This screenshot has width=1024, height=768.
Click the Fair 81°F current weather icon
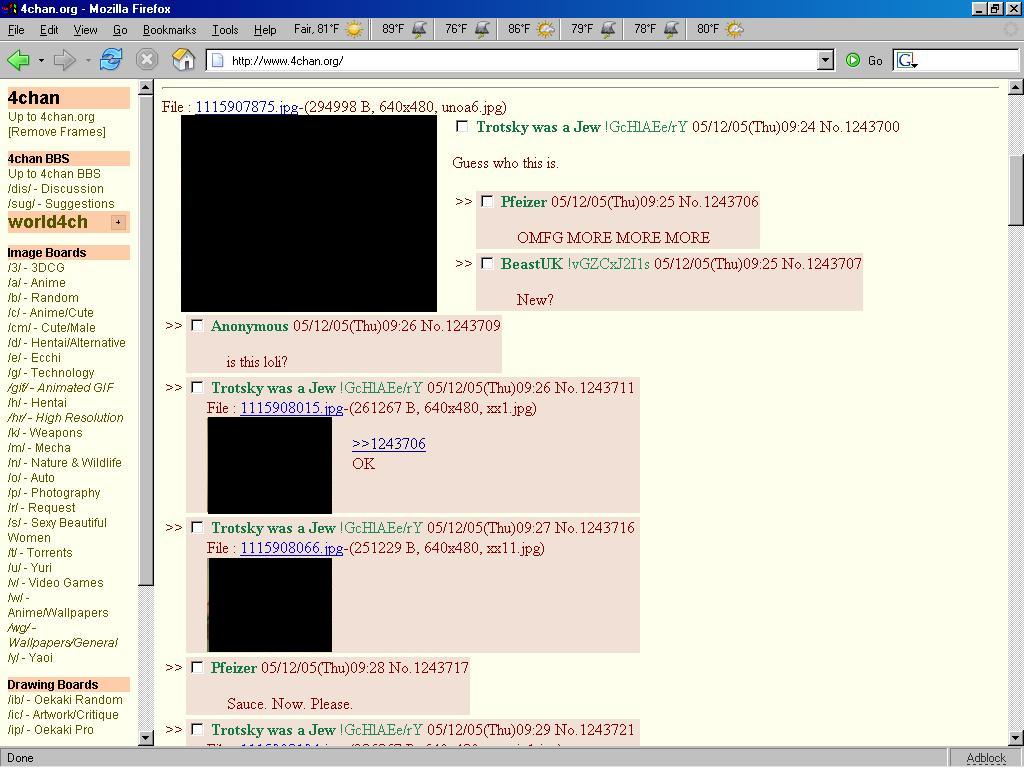(x=354, y=30)
